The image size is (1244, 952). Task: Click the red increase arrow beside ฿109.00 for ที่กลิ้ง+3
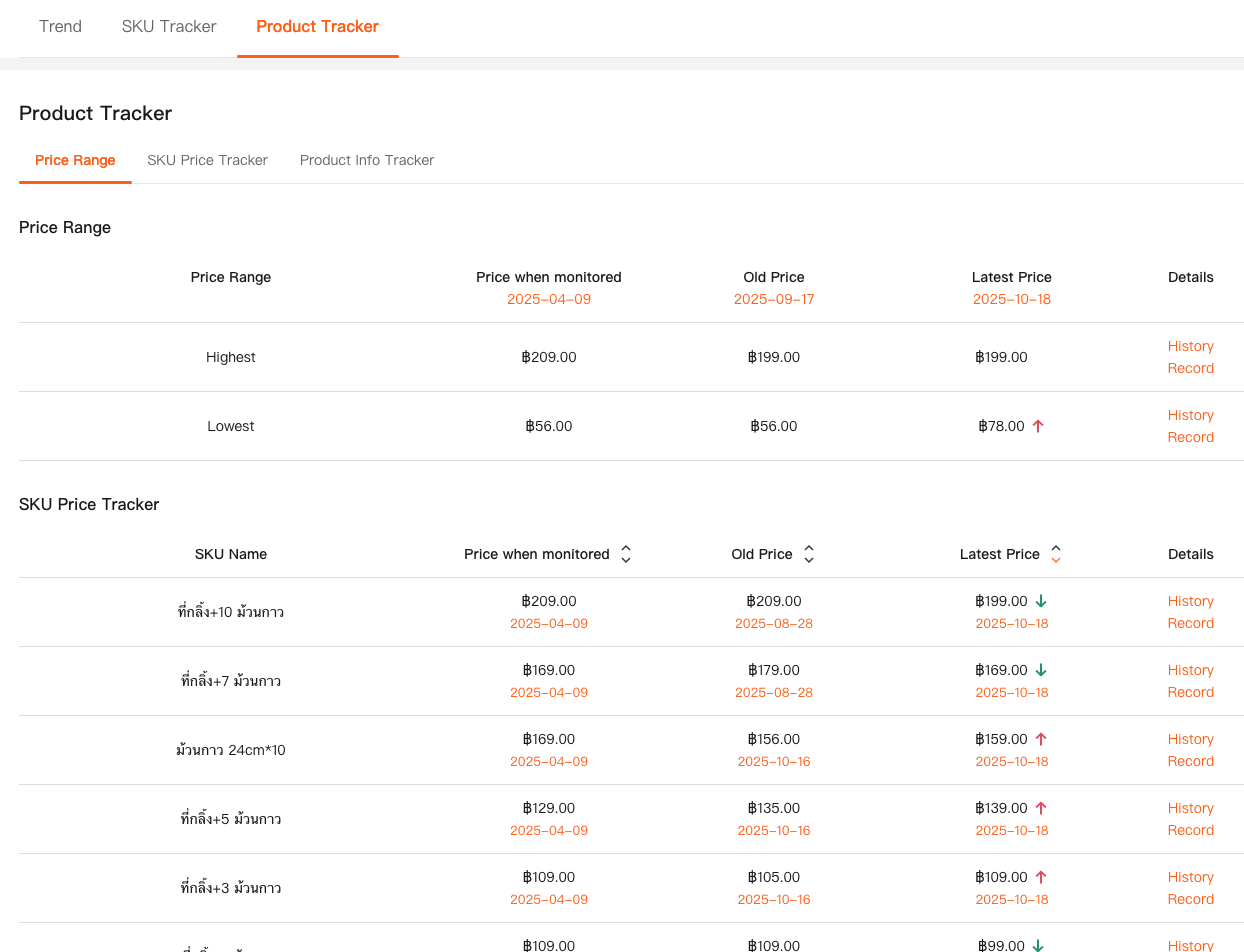click(1040, 877)
